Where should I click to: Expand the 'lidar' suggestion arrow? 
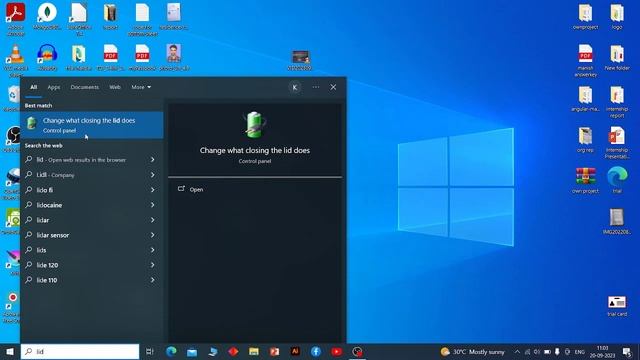pos(152,220)
